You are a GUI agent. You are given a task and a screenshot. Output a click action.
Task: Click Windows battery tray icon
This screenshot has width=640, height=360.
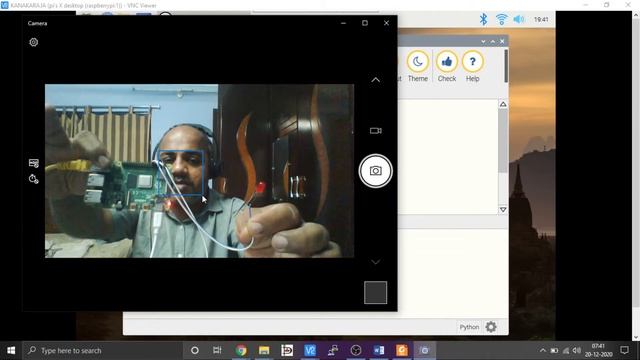(554, 350)
